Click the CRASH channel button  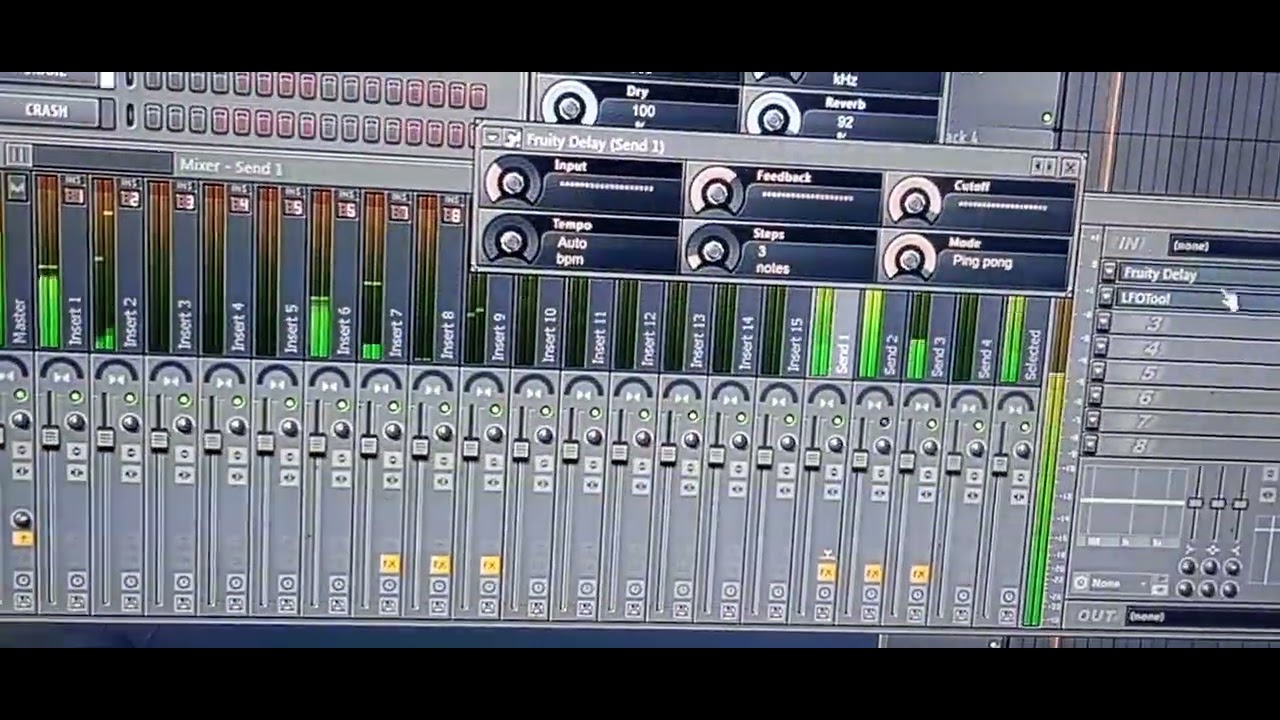click(x=49, y=110)
